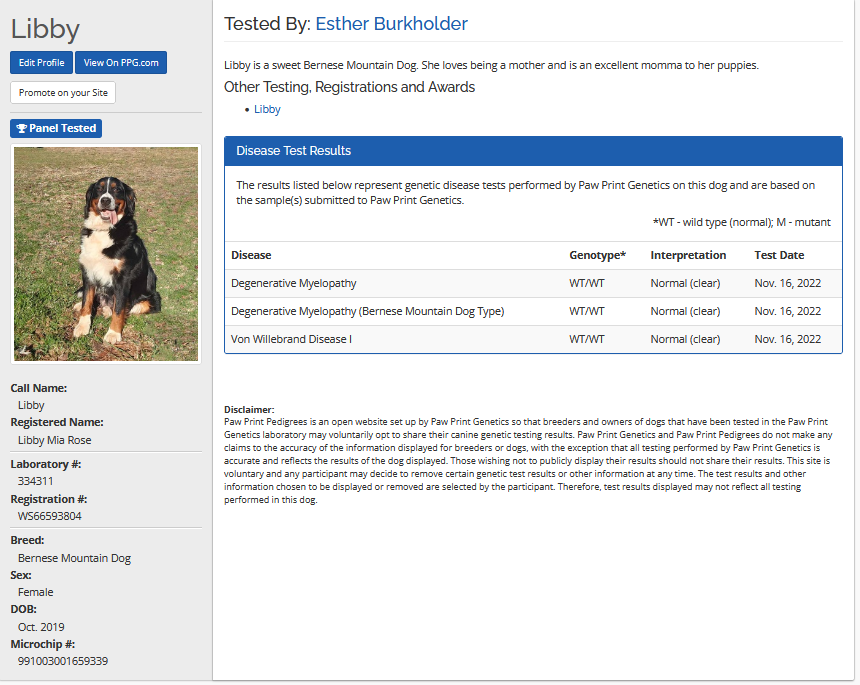Open the View On PPG.com button
This screenshot has width=860, height=685.
pyautogui.click(x=121, y=63)
